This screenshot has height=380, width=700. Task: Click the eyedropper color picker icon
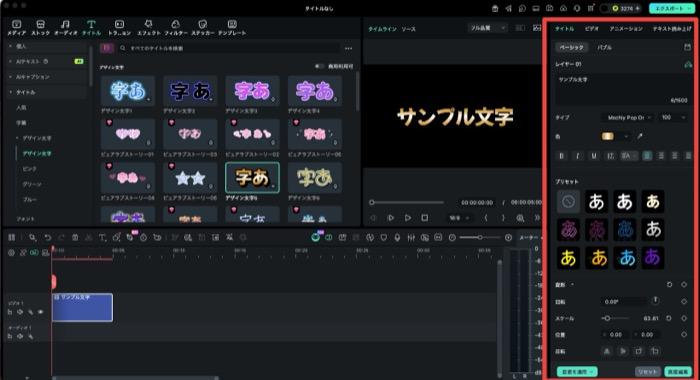[640, 136]
